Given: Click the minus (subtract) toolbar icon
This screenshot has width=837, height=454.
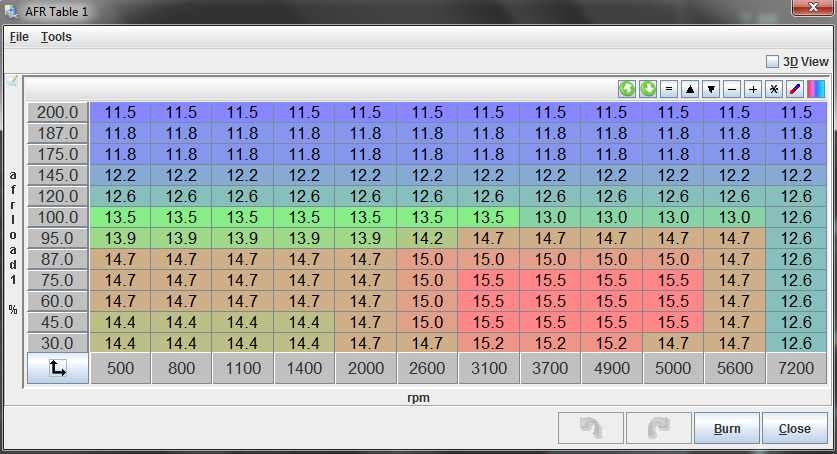Looking at the screenshot, I should [x=732, y=89].
